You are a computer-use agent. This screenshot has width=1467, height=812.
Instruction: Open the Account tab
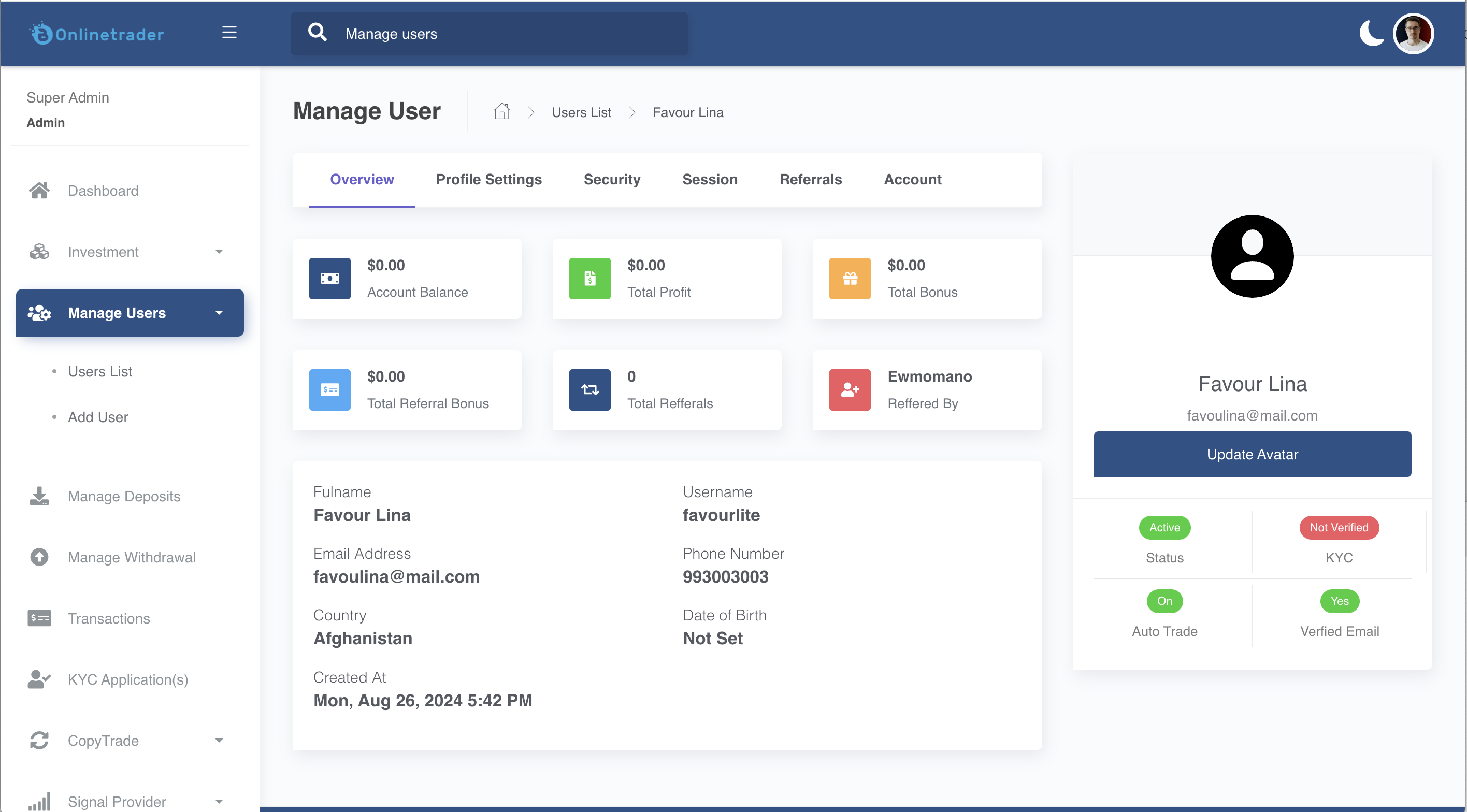point(912,179)
